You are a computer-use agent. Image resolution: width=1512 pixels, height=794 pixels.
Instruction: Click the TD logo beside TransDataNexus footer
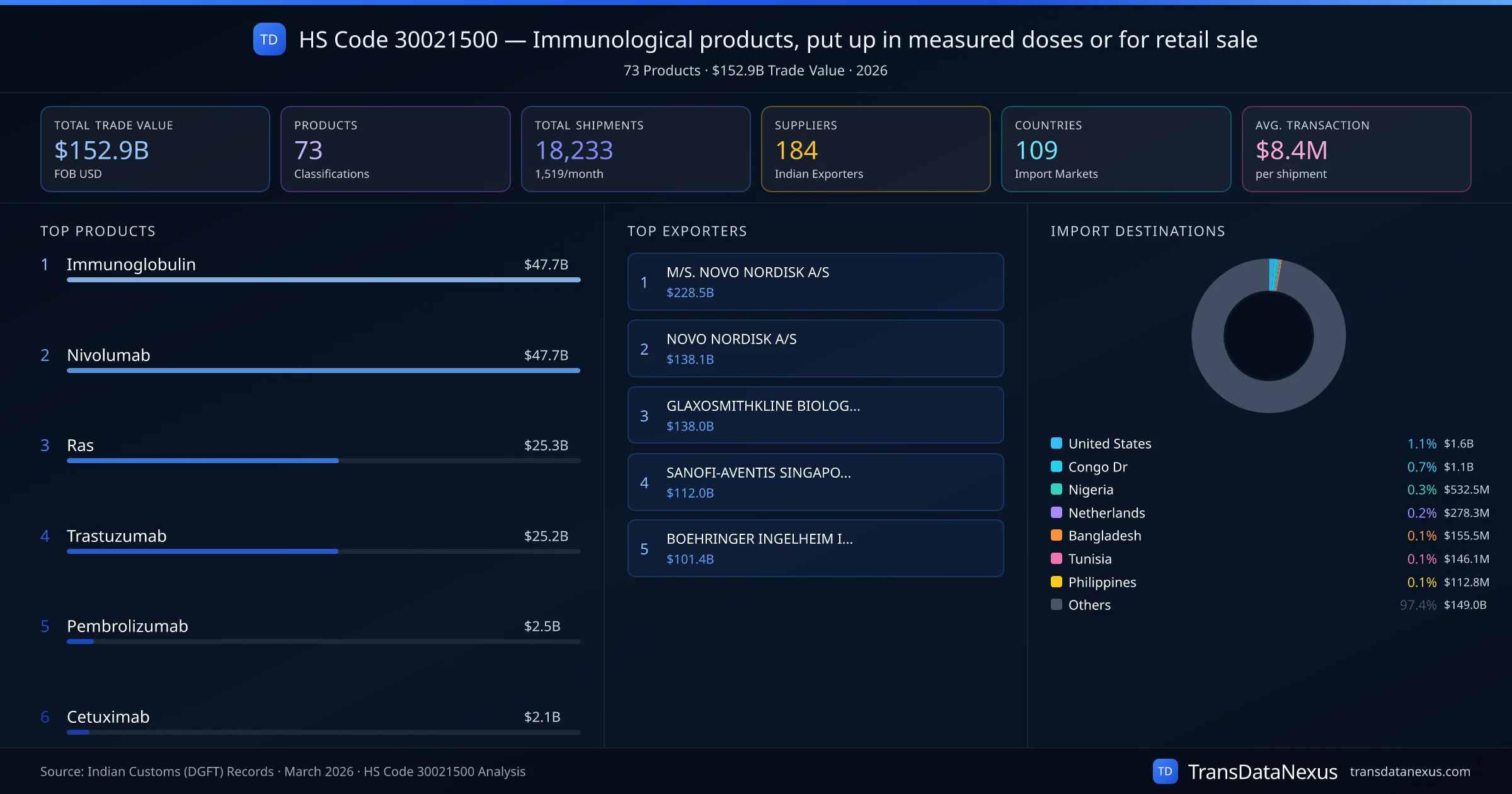point(1165,771)
